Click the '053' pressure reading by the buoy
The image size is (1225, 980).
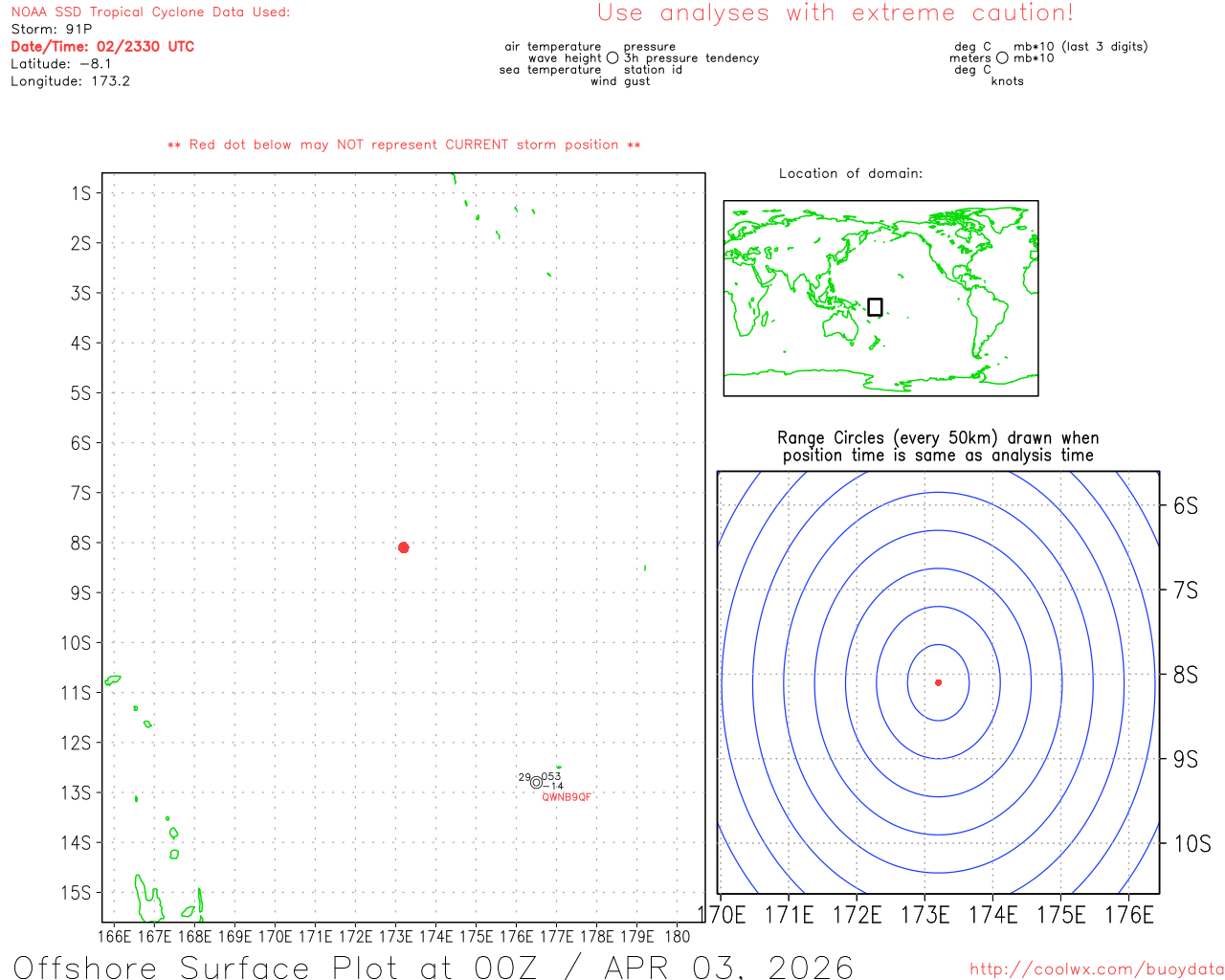click(x=551, y=776)
